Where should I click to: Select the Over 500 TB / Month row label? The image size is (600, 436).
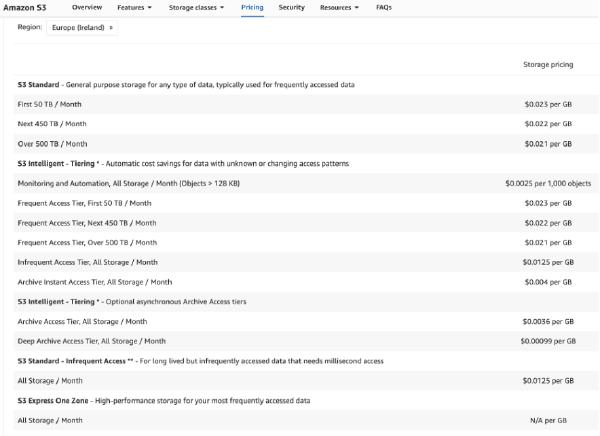[x=52, y=144]
